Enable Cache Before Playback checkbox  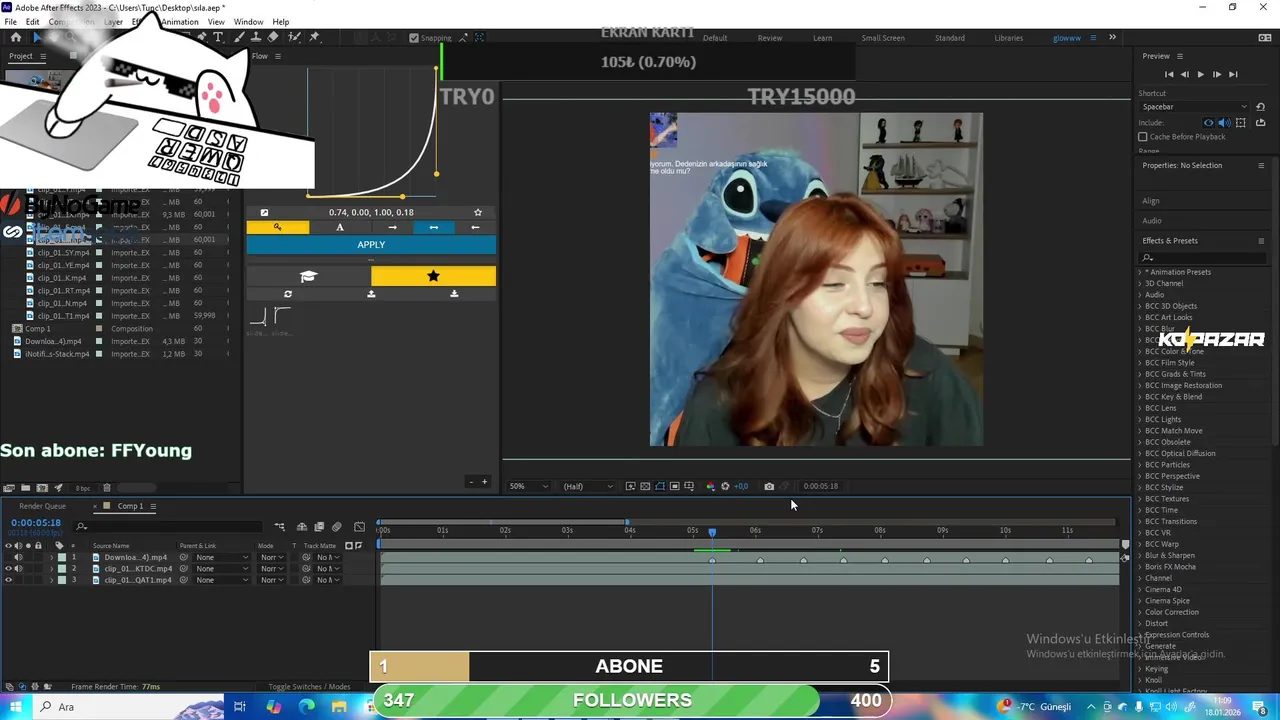pyautogui.click(x=1142, y=136)
